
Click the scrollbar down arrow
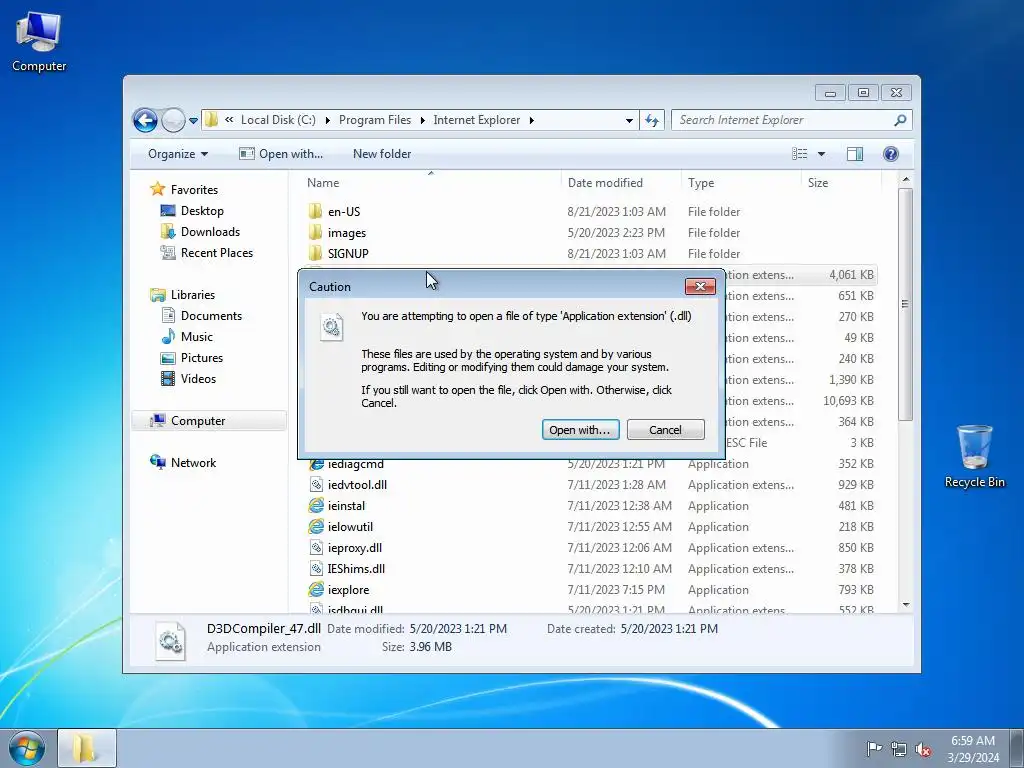pyautogui.click(x=905, y=605)
